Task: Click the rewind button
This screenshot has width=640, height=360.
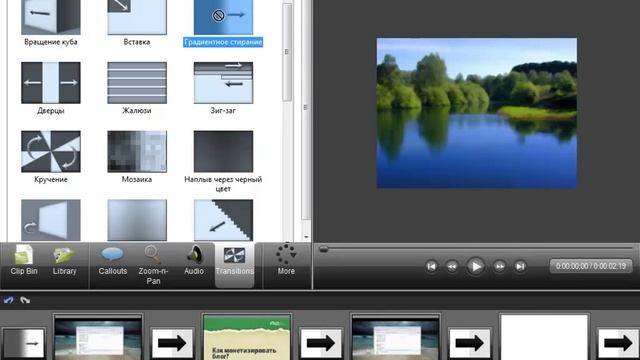Action: click(x=452, y=267)
